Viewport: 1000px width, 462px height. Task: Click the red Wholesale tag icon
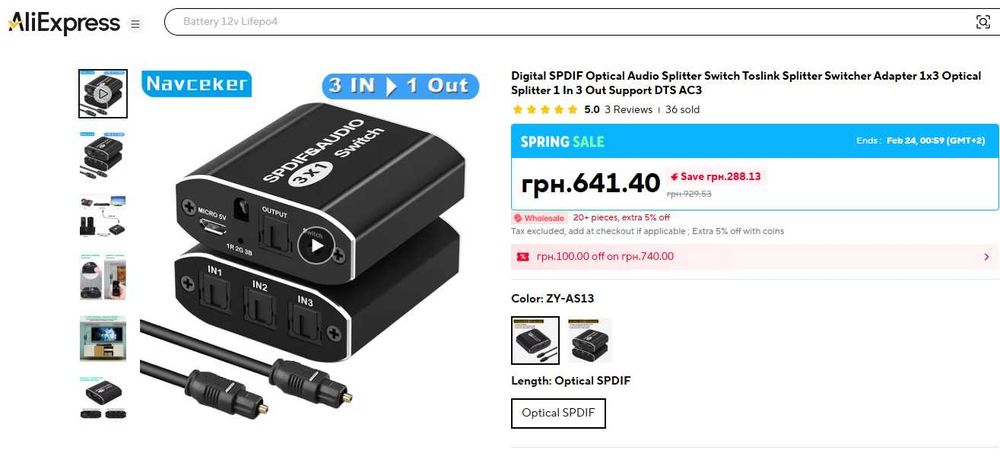(518, 218)
